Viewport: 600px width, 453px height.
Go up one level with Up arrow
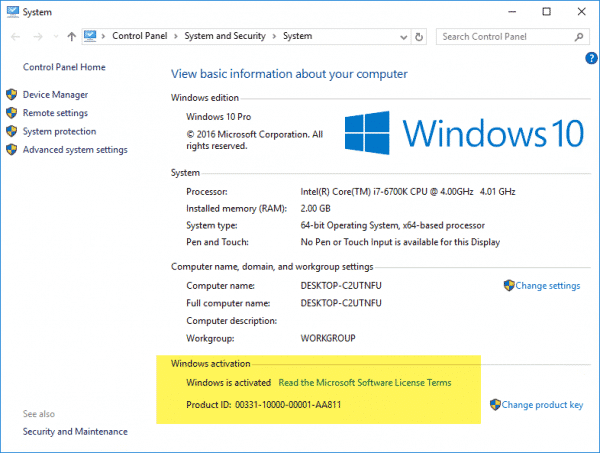[x=72, y=36]
